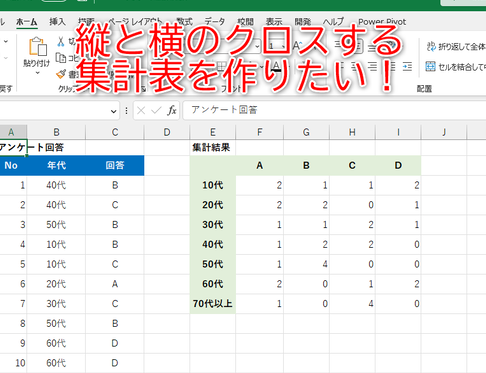Click value 4 in 50代 row, column B
Image resolution: width=486 pixels, height=373 pixels.
(306, 264)
